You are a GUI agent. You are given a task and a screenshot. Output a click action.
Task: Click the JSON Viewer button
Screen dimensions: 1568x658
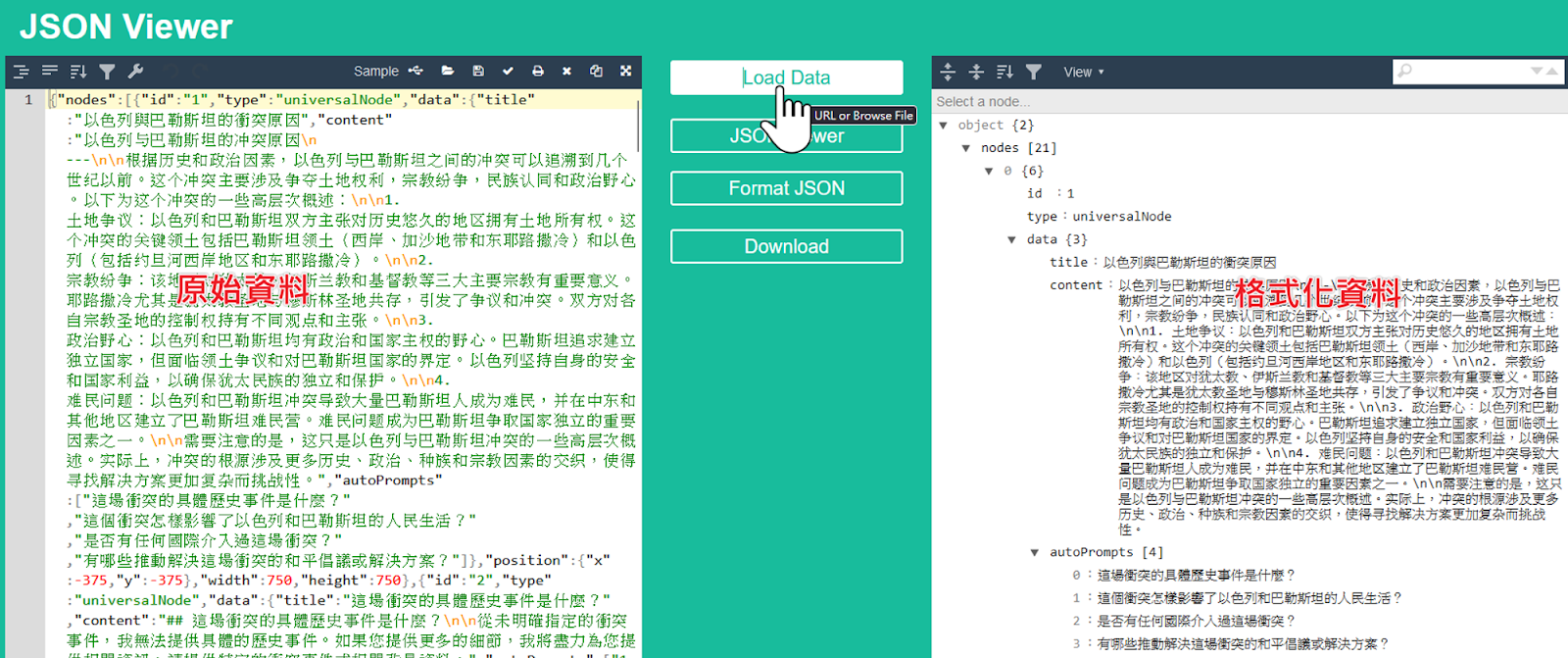tap(786, 135)
